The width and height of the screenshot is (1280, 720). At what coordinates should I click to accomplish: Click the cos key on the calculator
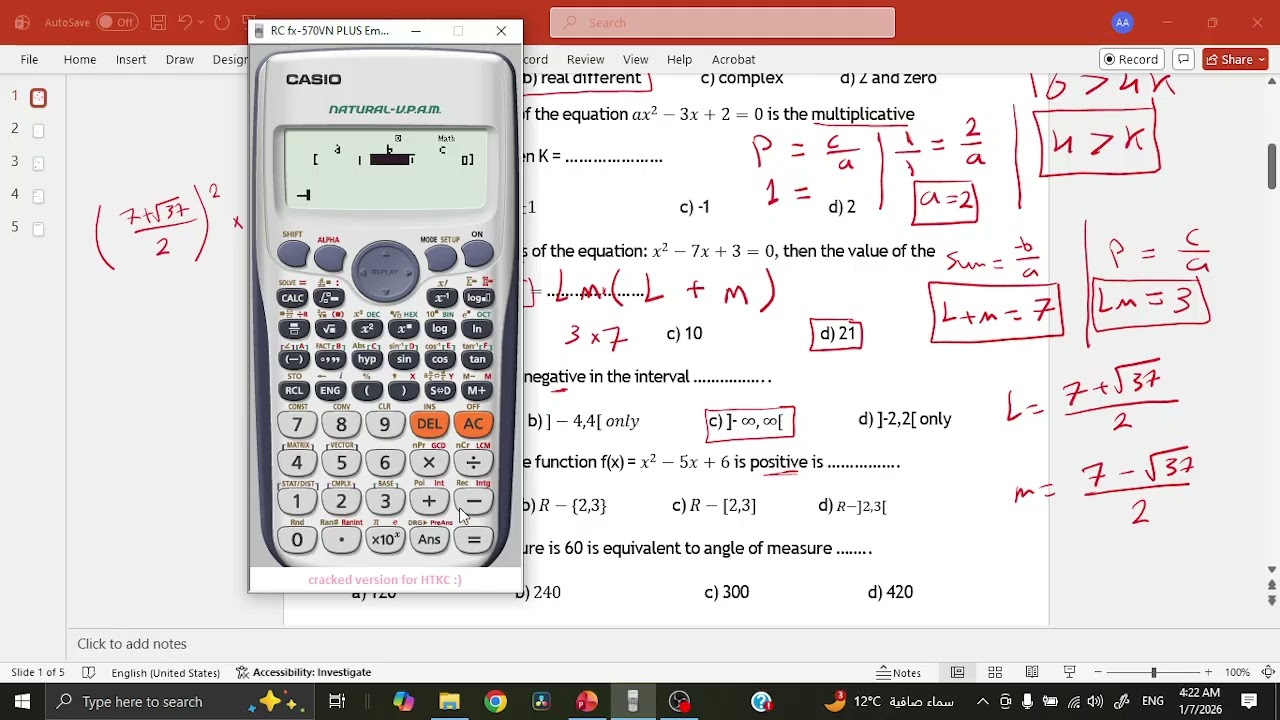coord(440,360)
